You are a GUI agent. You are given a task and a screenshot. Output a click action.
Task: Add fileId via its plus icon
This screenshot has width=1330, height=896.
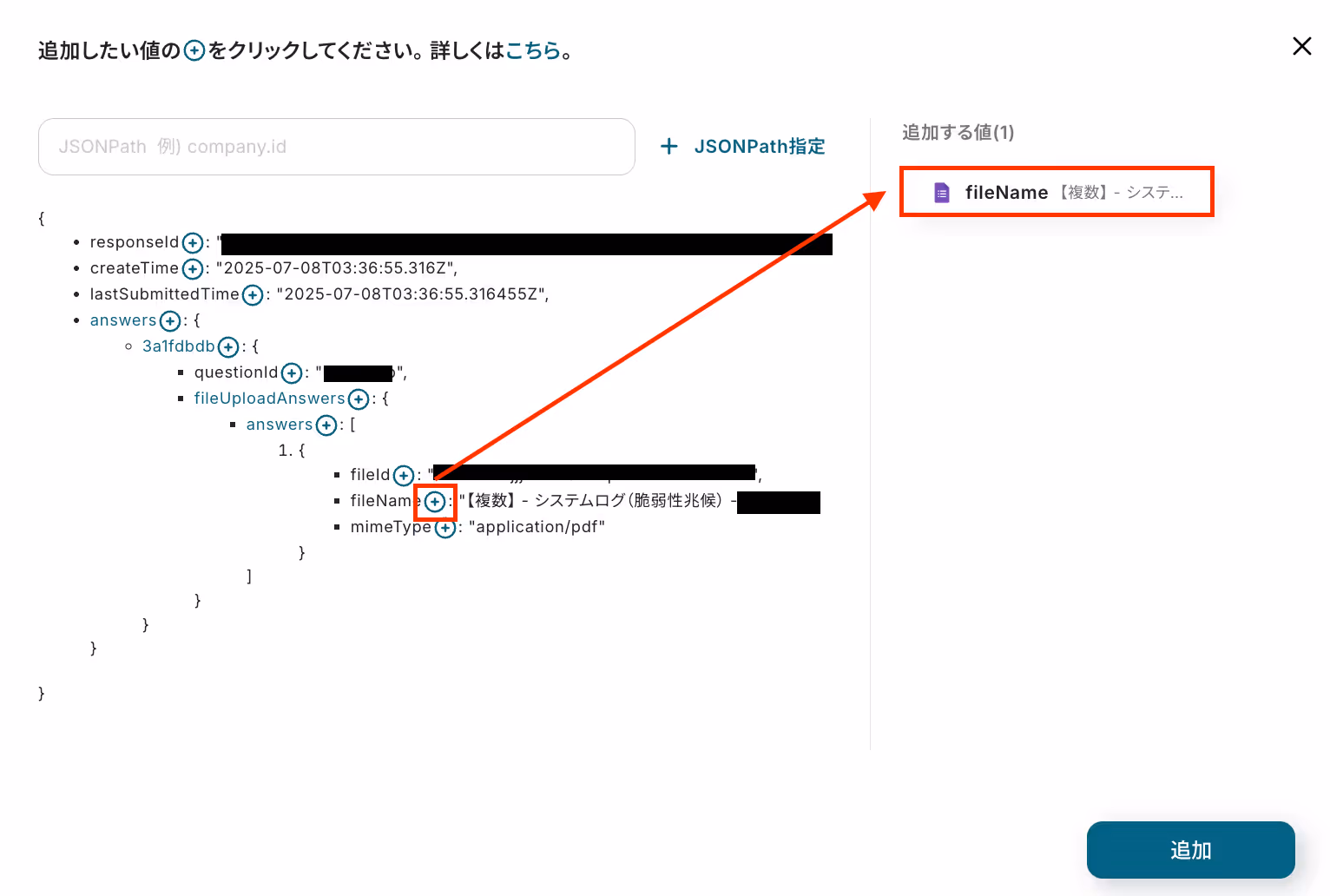(x=404, y=476)
